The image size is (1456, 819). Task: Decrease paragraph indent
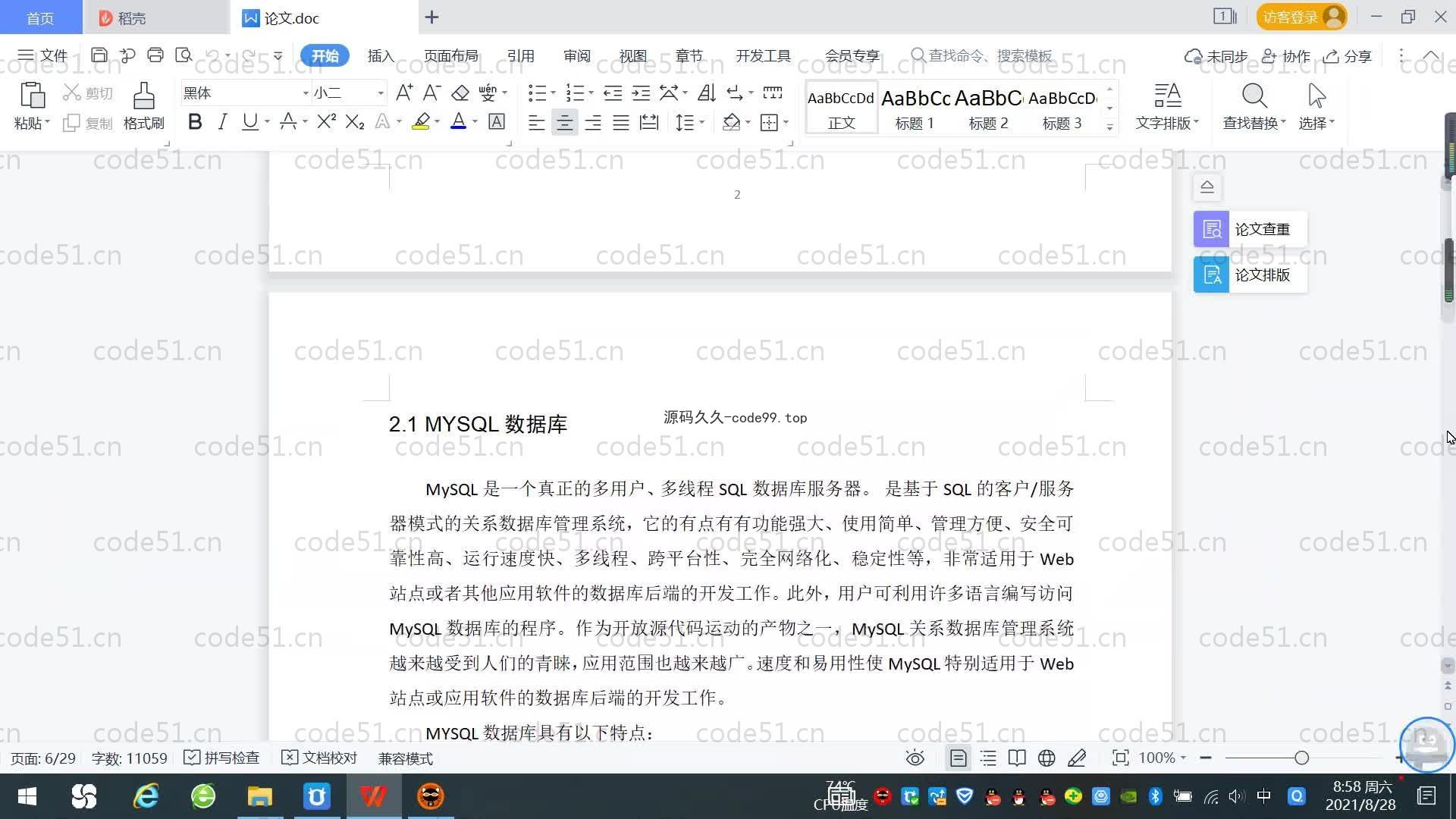613,93
